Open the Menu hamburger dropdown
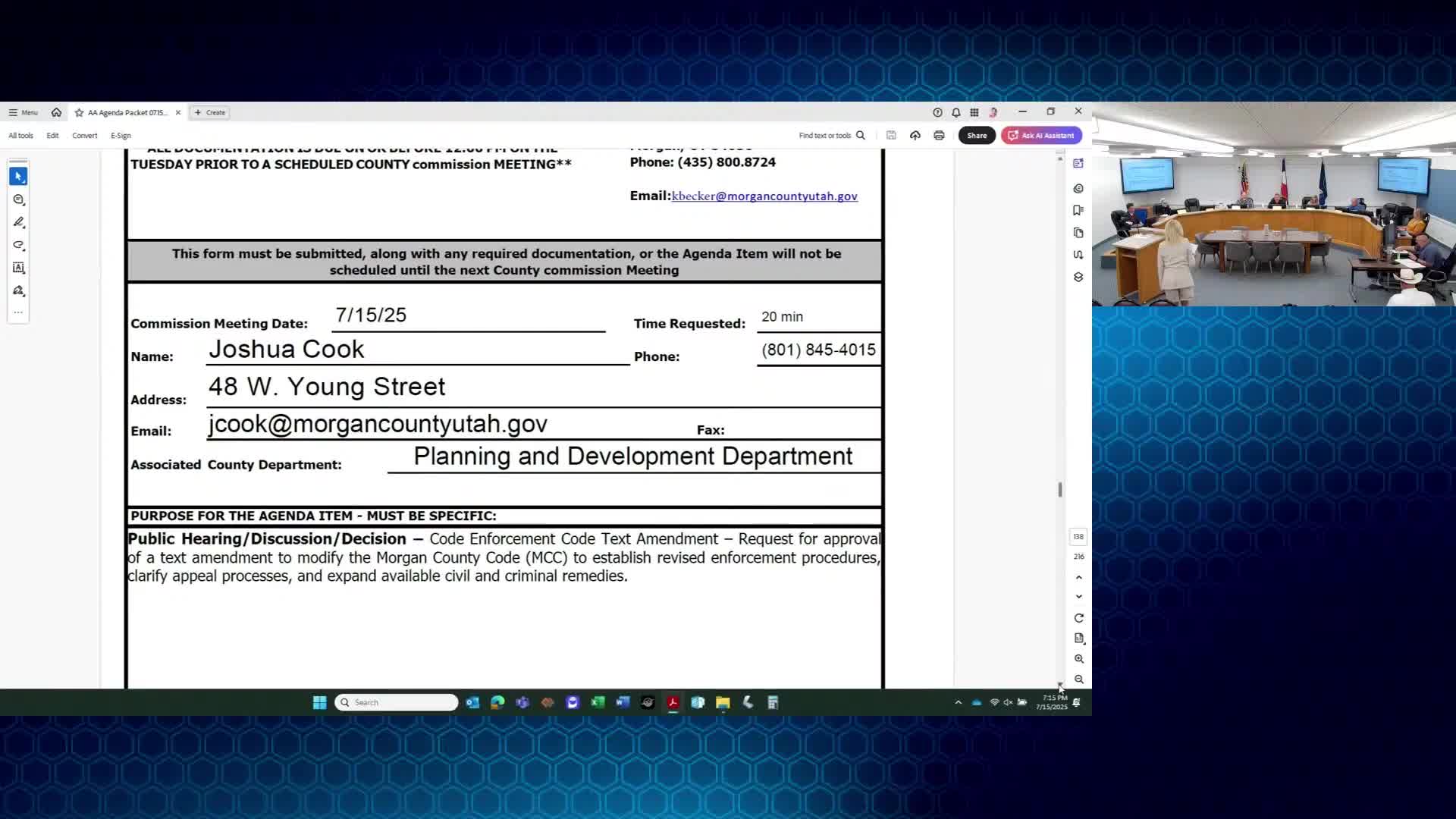 point(23,112)
